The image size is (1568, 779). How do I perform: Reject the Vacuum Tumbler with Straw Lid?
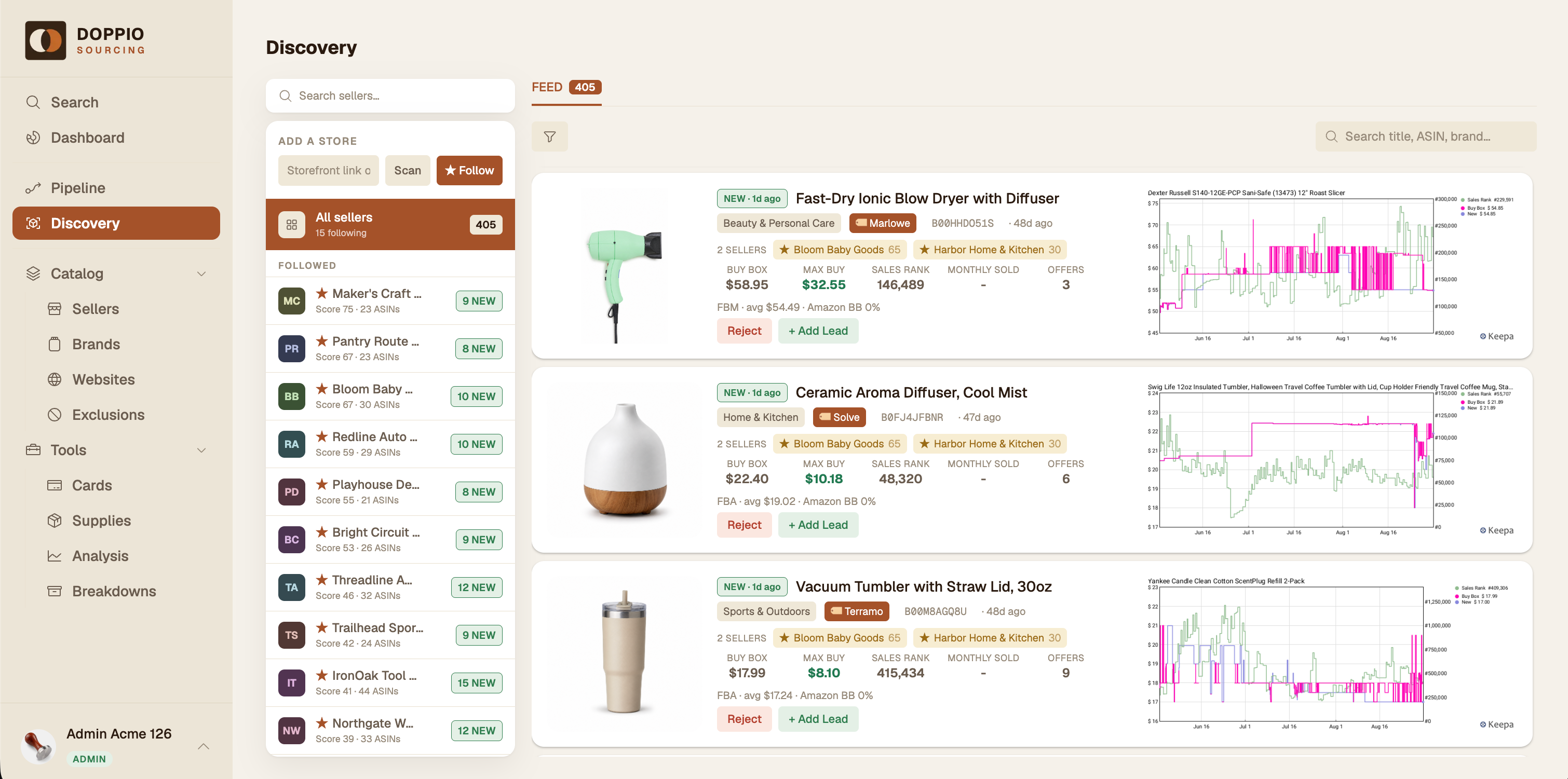pyautogui.click(x=744, y=719)
